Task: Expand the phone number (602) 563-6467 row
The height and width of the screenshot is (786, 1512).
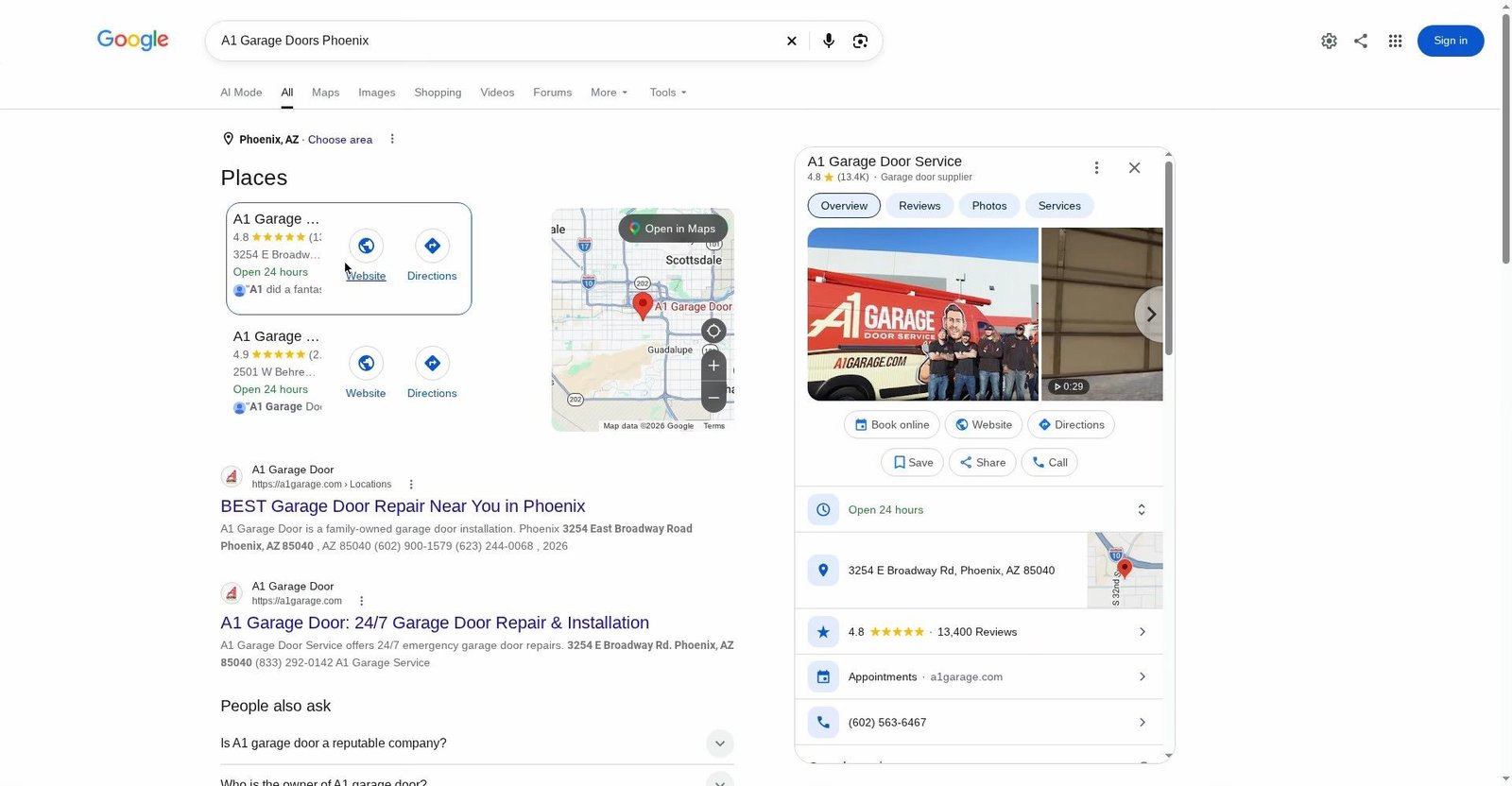Action: pos(979,723)
